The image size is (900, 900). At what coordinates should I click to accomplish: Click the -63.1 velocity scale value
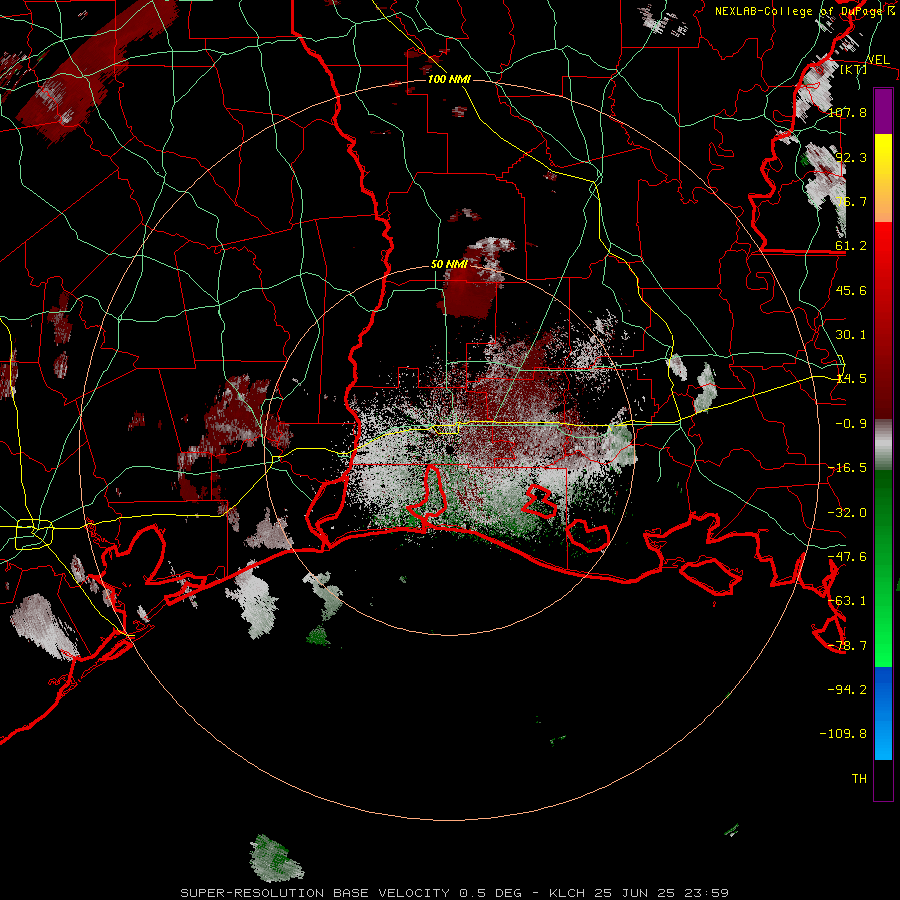[x=847, y=600]
